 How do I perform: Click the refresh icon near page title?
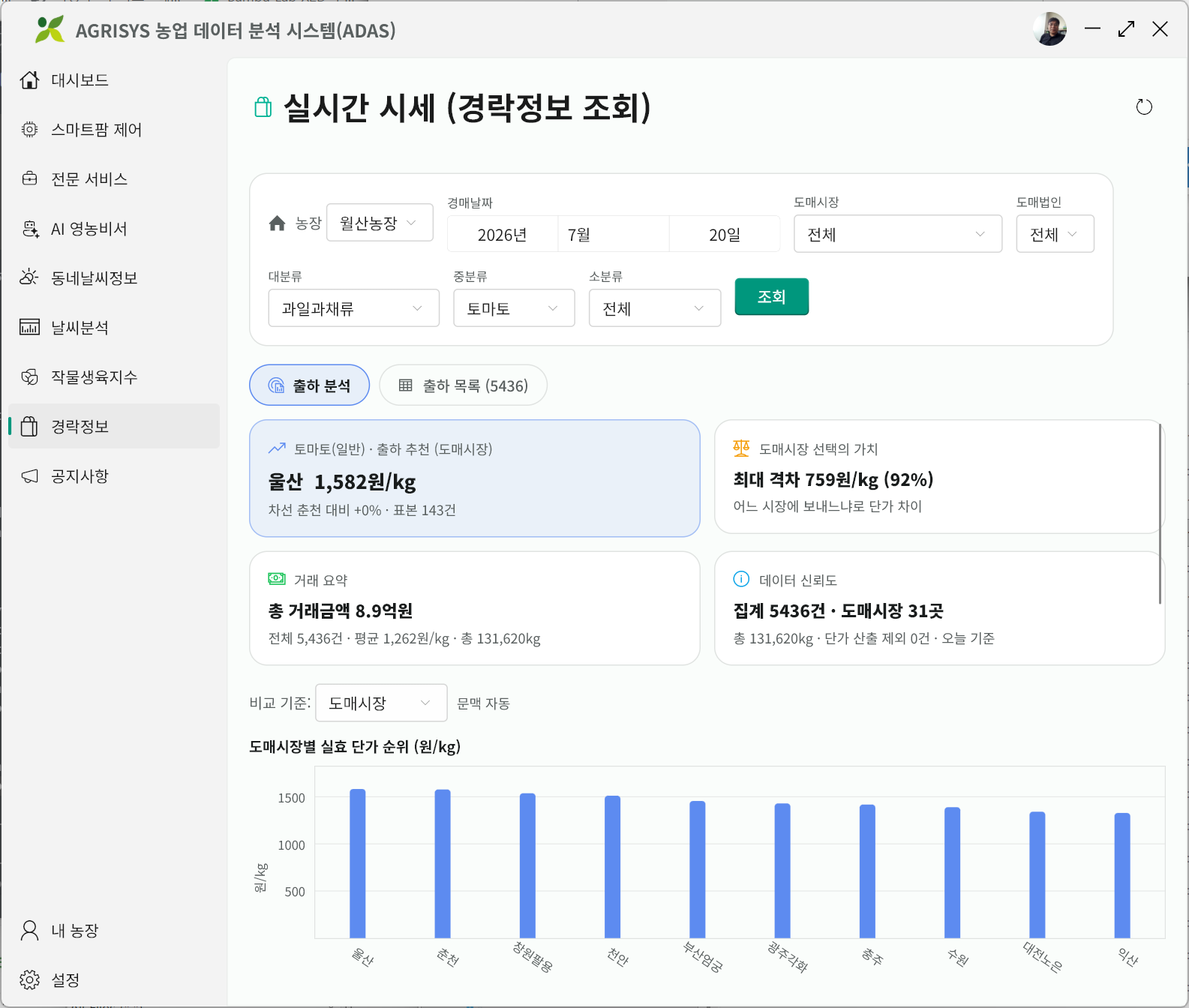point(1144,107)
